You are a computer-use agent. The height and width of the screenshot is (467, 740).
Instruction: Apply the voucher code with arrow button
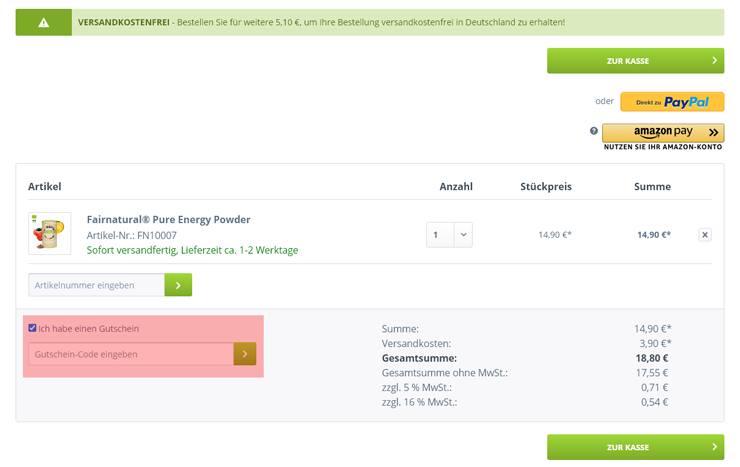point(245,354)
